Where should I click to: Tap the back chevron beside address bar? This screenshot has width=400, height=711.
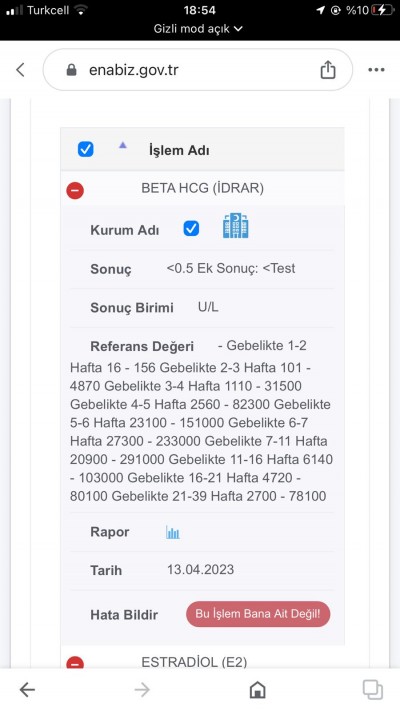[x=20, y=70]
